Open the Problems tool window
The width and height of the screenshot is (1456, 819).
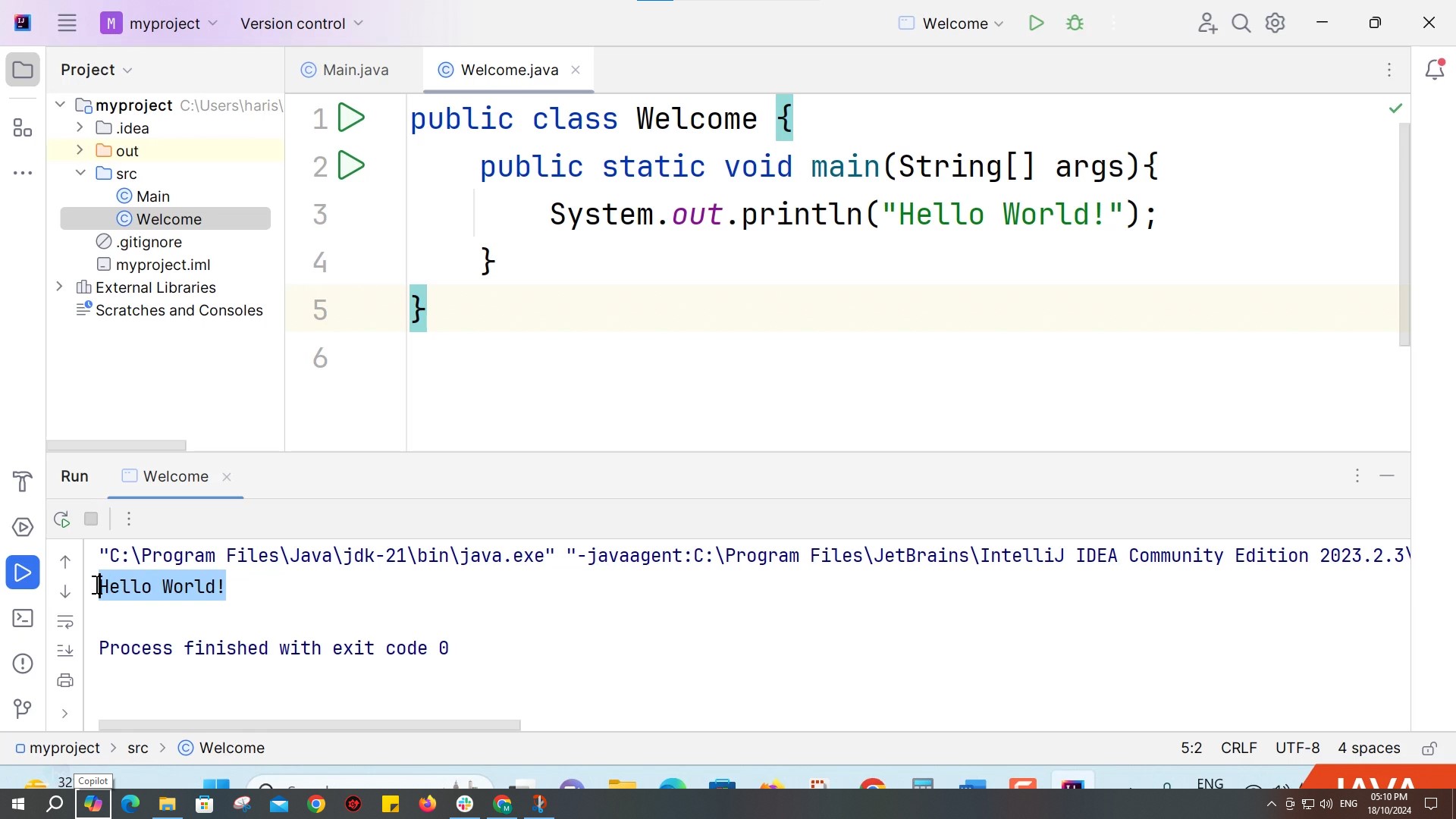coord(22,664)
